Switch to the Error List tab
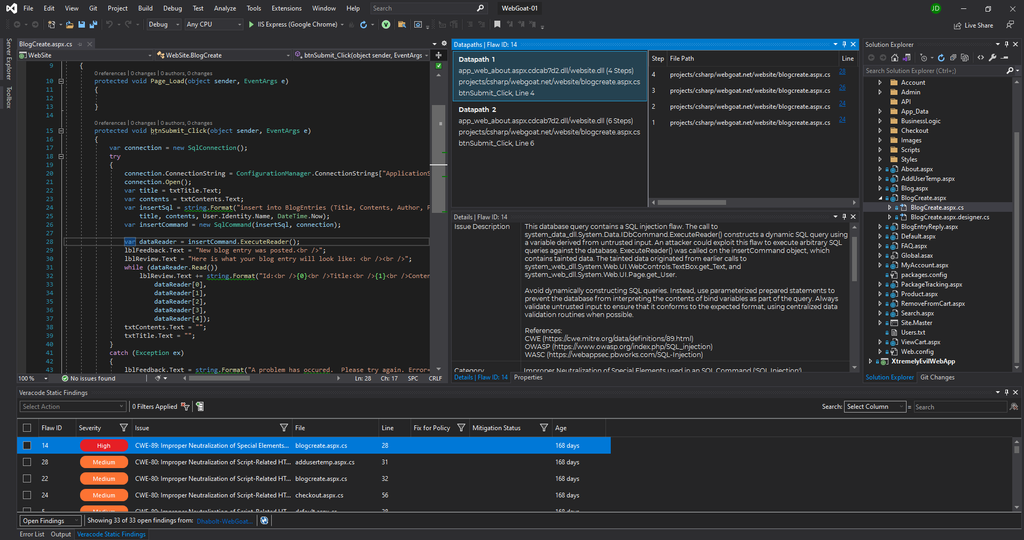The width and height of the screenshot is (1024, 540). 32,534
